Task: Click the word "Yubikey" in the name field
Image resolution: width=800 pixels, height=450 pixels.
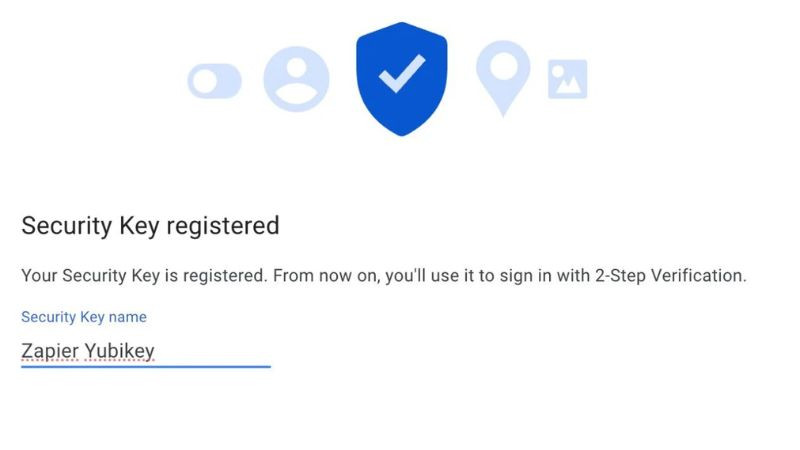Action: 119,351
